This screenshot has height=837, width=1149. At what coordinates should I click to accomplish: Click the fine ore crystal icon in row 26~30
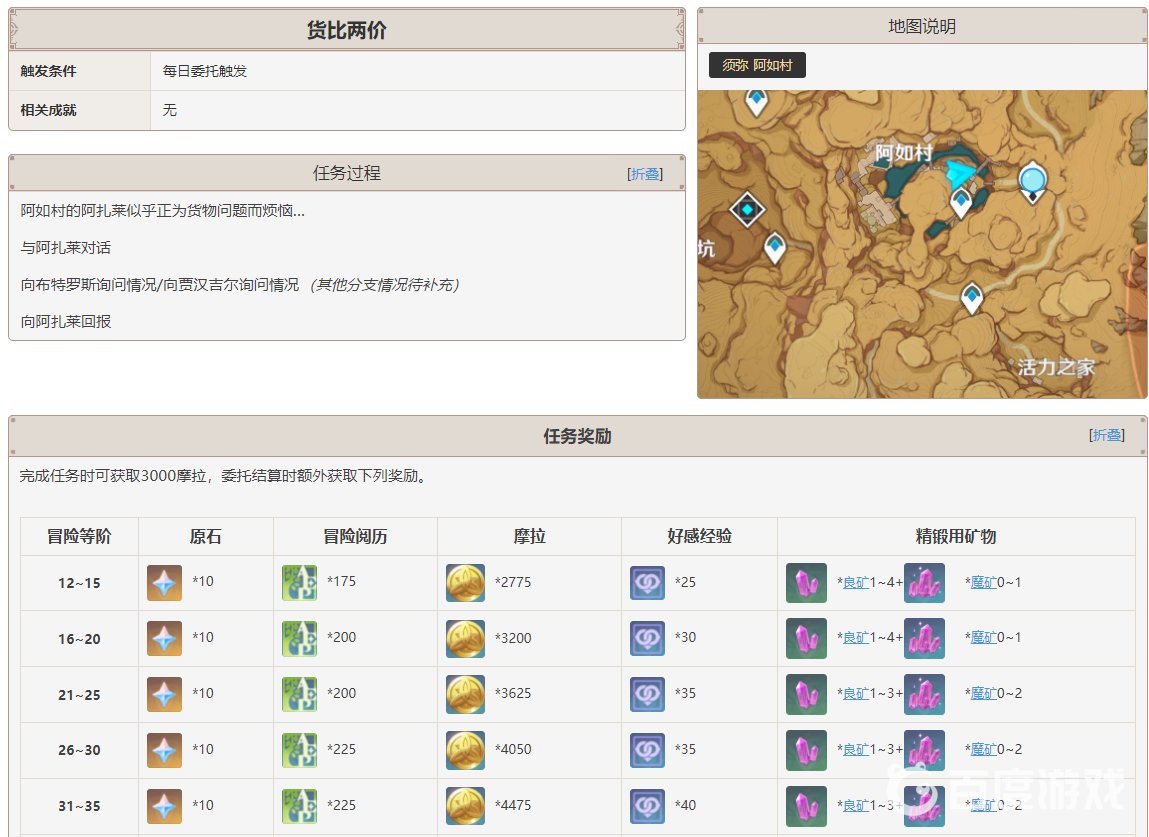[x=806, y=750]
